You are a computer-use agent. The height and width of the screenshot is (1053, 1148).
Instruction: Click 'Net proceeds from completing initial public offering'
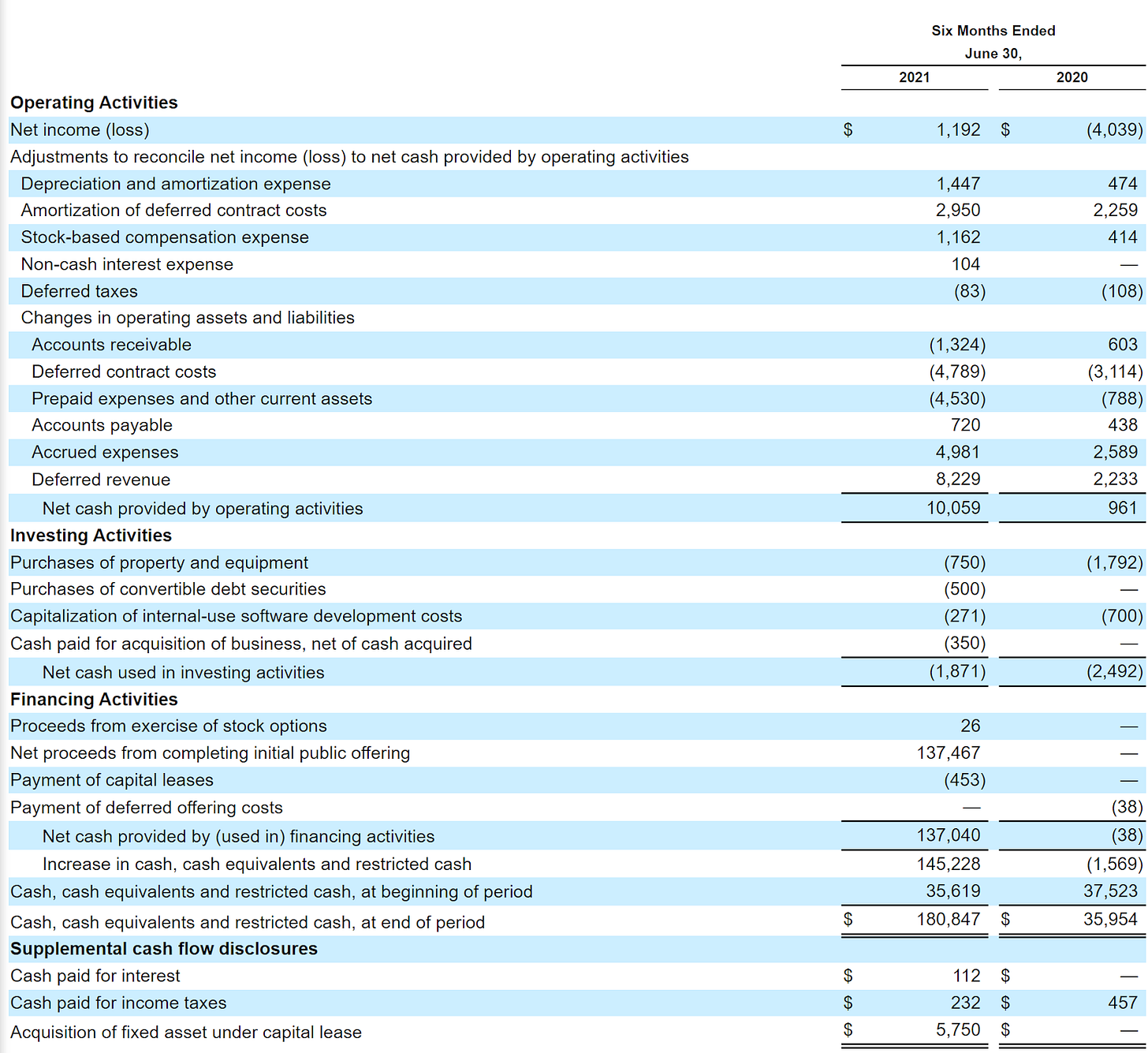tap(211, 753)
